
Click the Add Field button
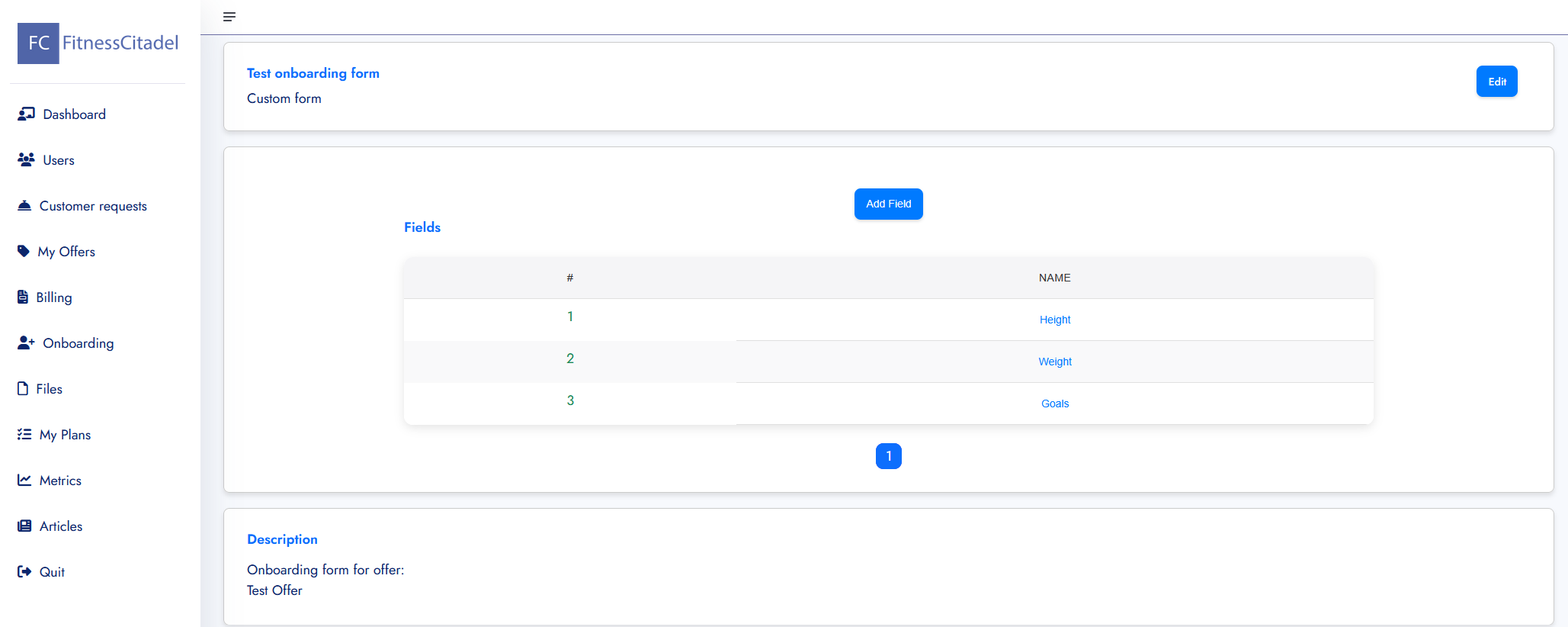(x=888, y=204)
